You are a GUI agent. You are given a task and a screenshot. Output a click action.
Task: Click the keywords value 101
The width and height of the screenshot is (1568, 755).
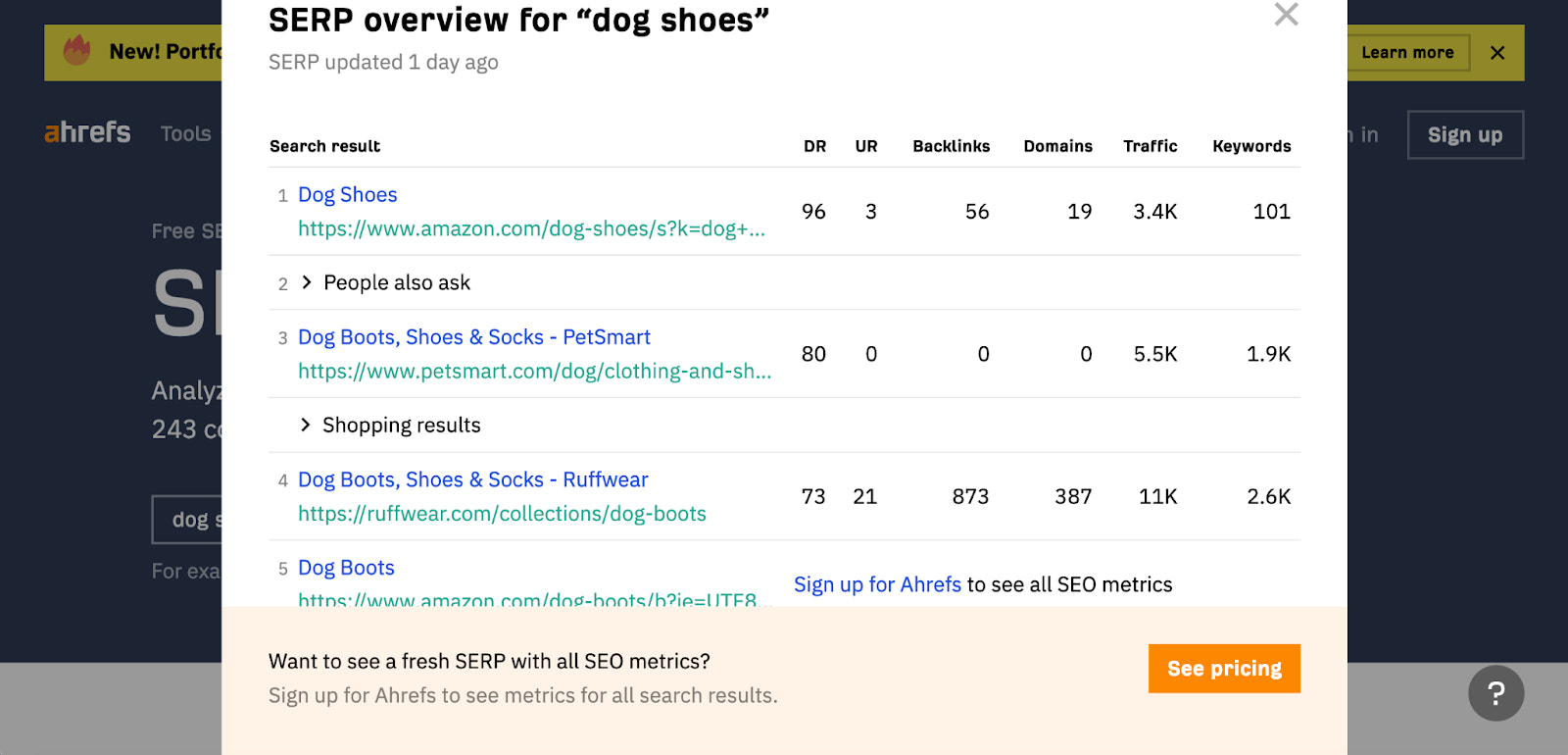click(1272, 212)
